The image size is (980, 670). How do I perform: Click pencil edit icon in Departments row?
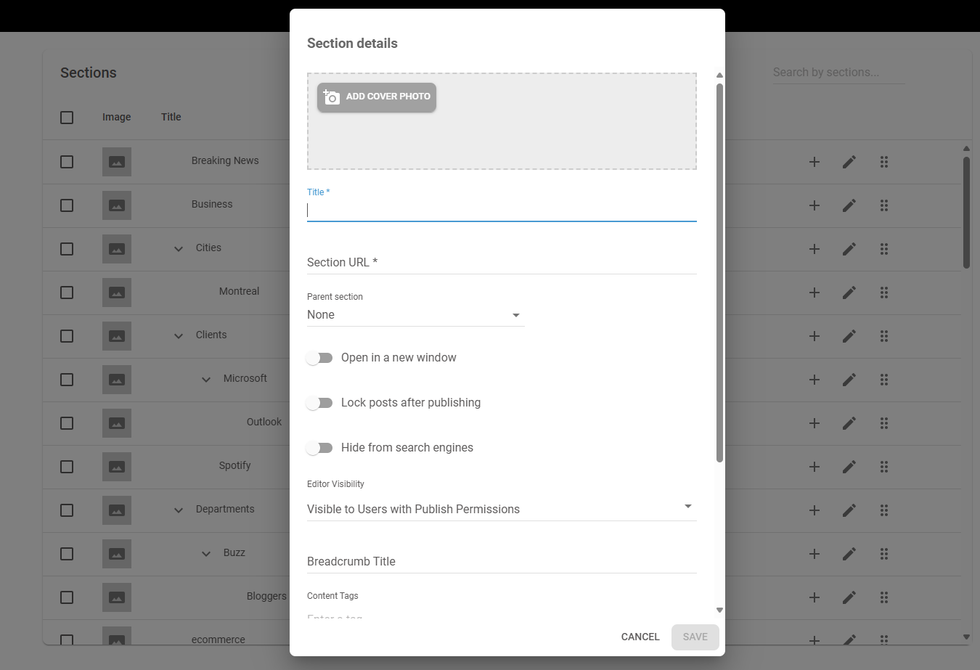[x=849, y=510]
